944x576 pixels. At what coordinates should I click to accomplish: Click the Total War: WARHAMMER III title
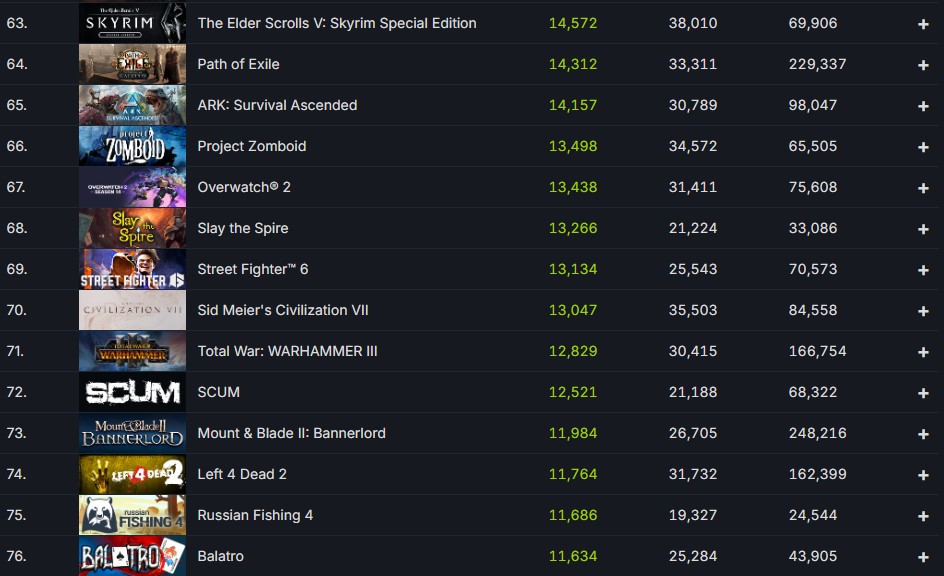(287, 351)
